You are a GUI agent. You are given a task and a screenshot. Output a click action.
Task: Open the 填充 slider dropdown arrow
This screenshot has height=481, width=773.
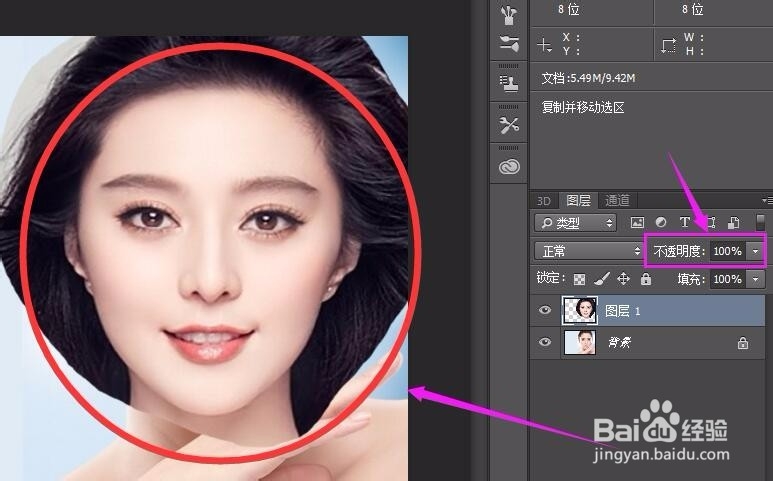pyautogui.click(x=755, y=279)
